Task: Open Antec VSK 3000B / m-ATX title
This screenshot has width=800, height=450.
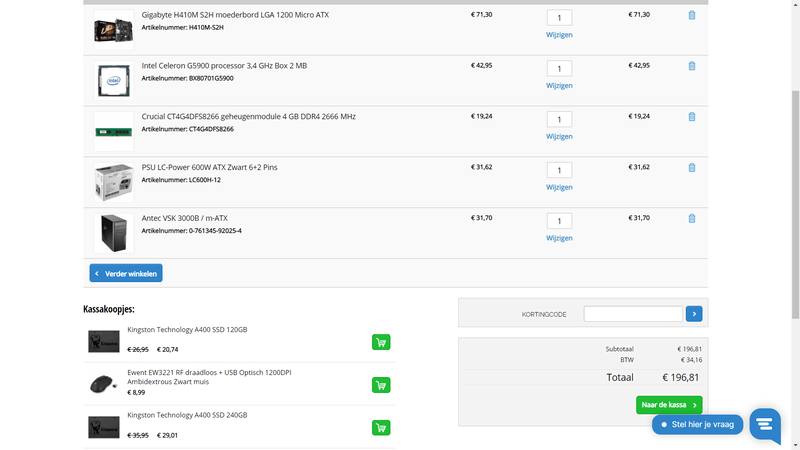Action: [x=185, y=218]
